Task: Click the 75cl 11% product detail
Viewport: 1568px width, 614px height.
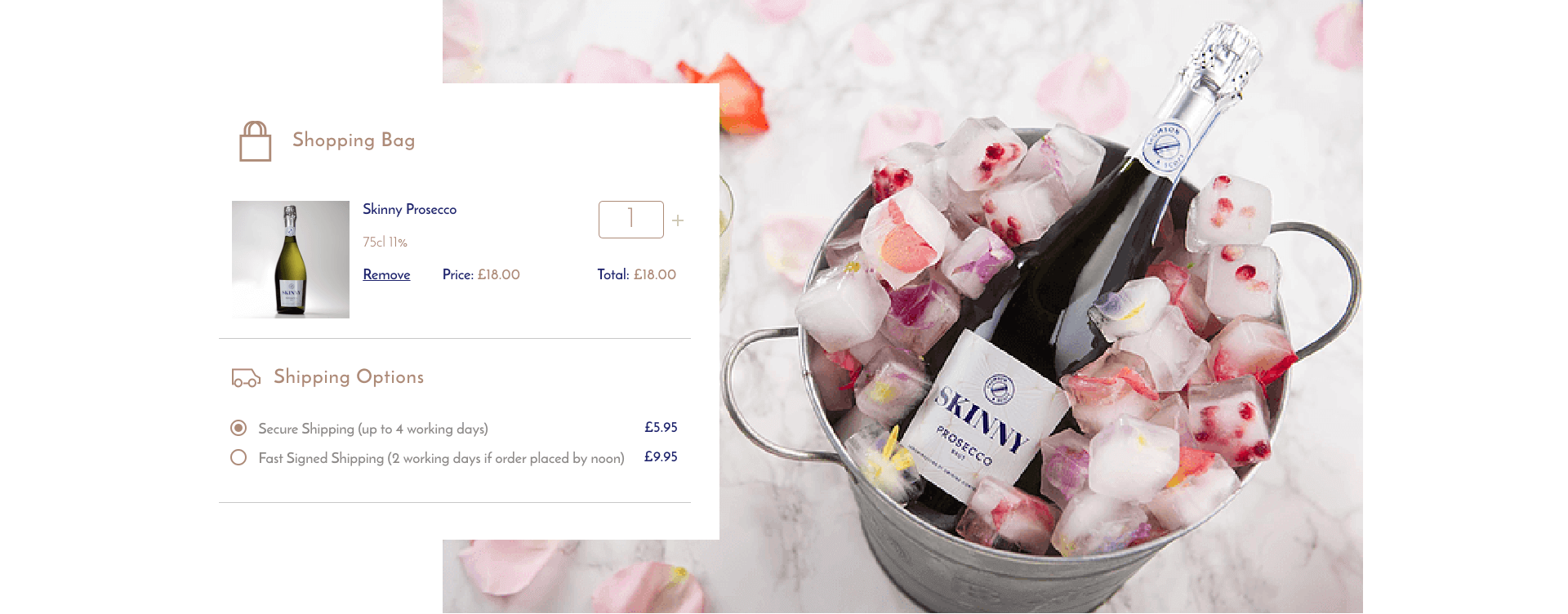Action: coord(385,242)
